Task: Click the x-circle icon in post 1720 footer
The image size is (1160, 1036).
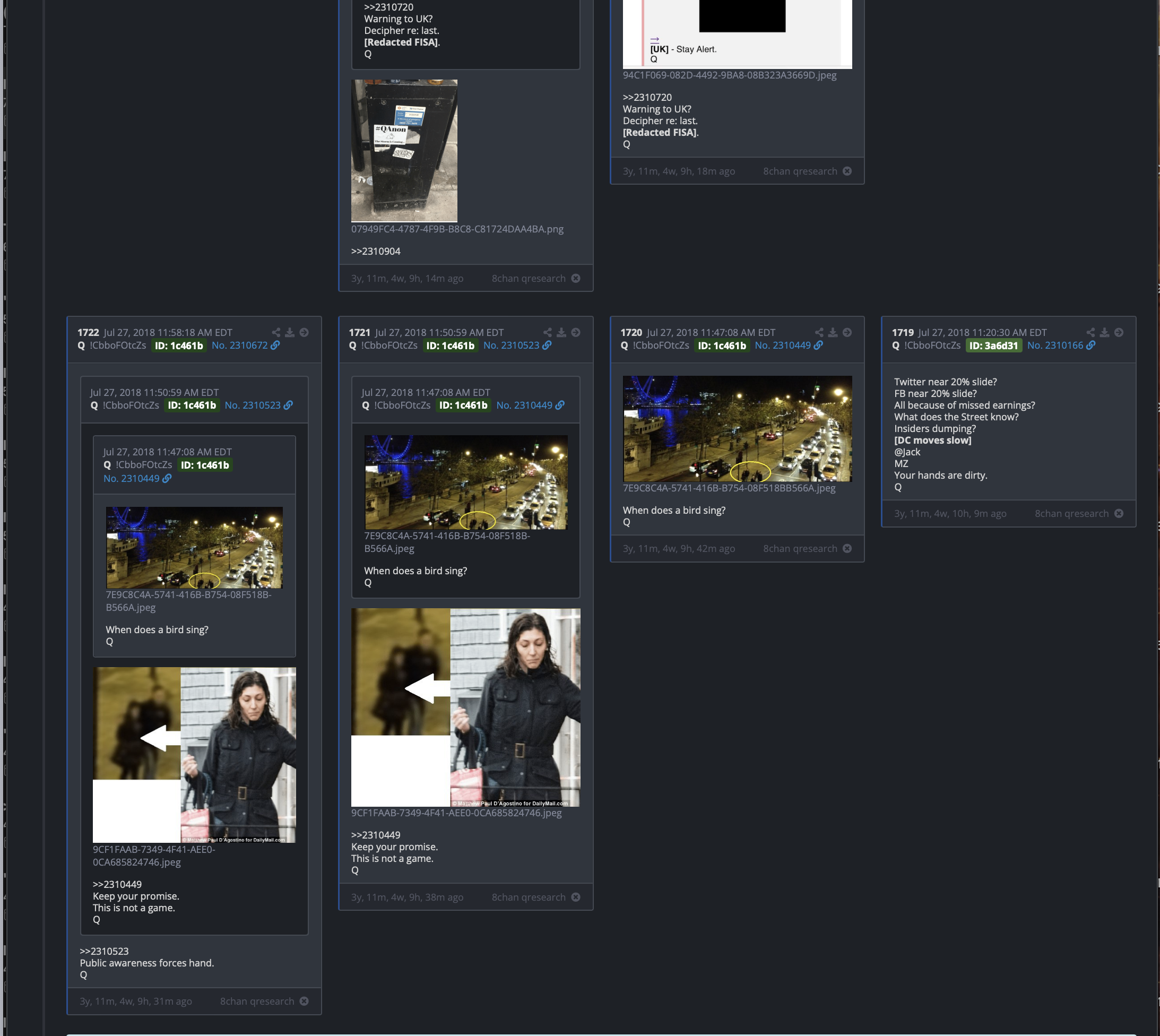Action: pyautogui.click(x=847, y=548)
